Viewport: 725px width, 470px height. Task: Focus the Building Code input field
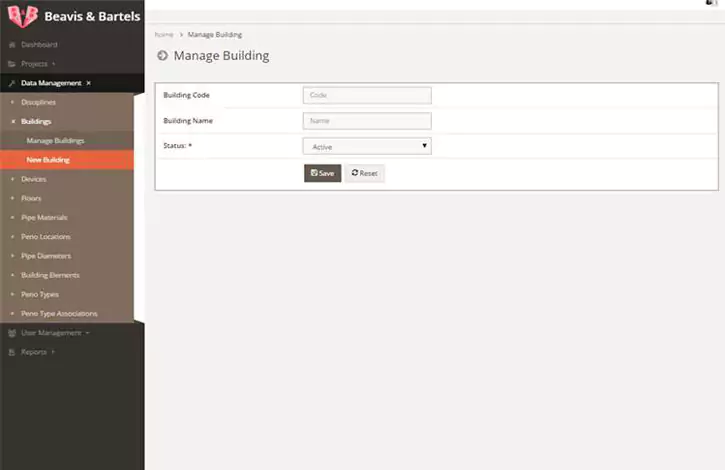366,95
